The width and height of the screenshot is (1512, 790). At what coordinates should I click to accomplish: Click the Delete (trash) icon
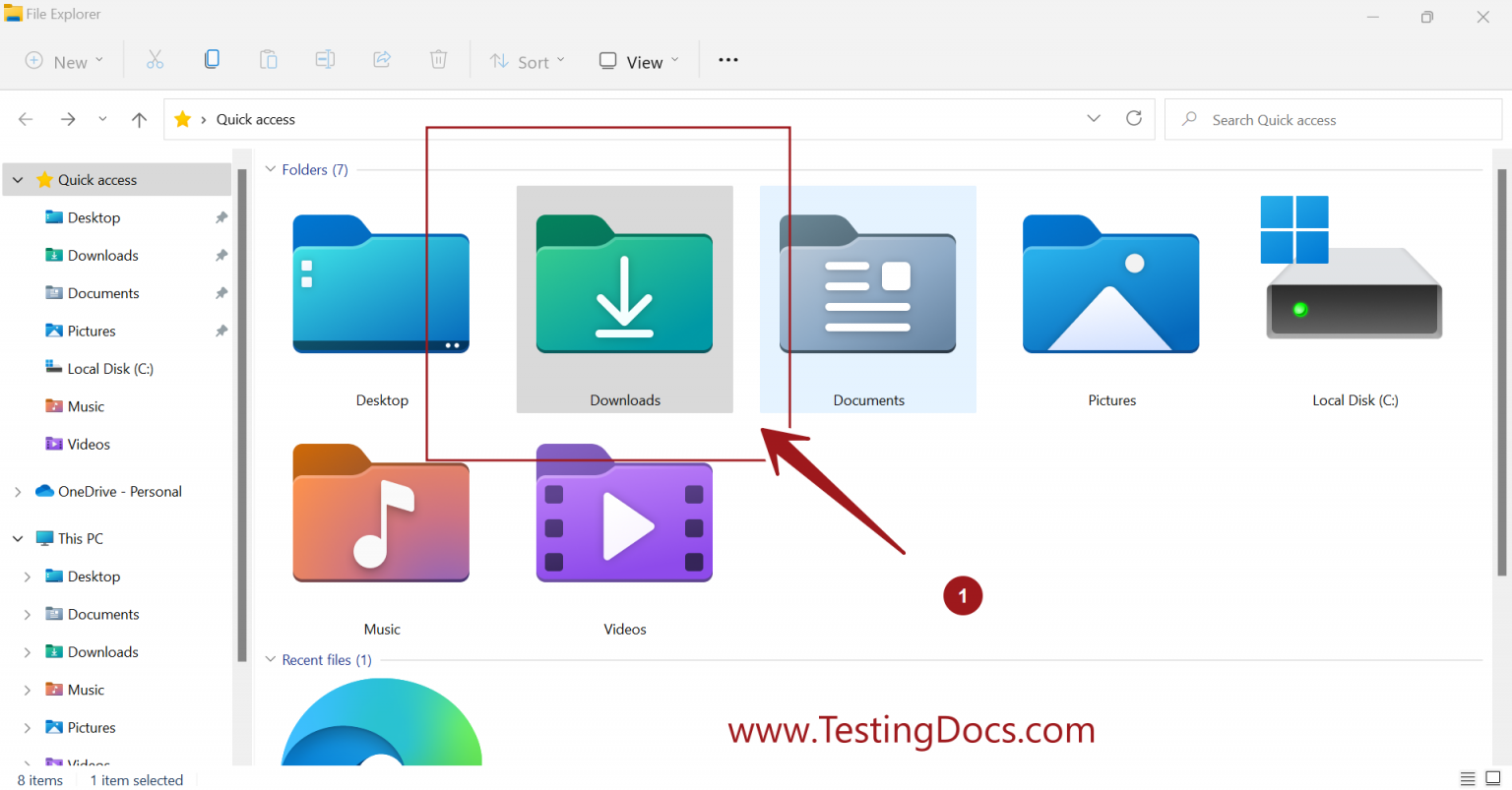click(438, 59)
